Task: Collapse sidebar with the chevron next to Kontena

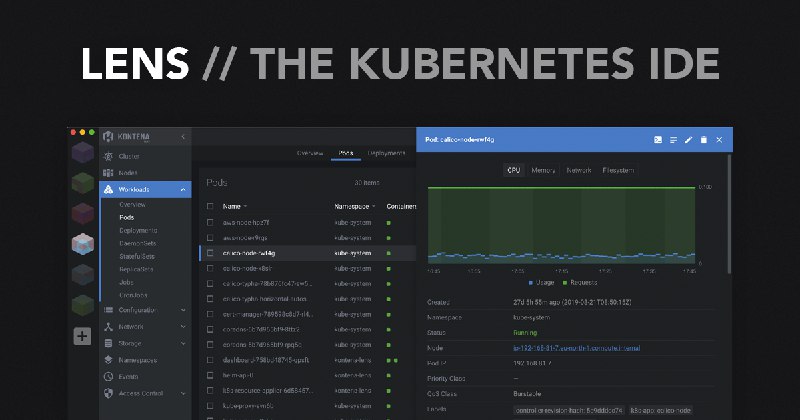Action: pos(183,136)
